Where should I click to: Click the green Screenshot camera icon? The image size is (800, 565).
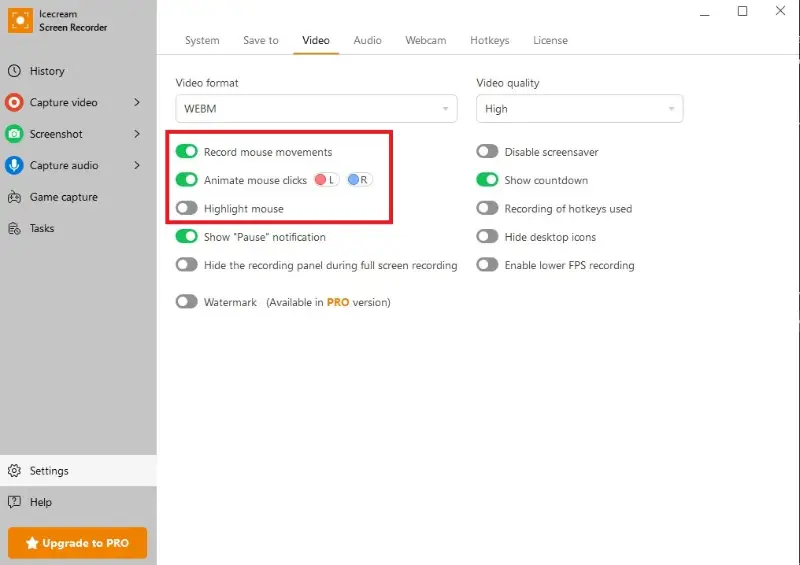(x=14, y=134)
